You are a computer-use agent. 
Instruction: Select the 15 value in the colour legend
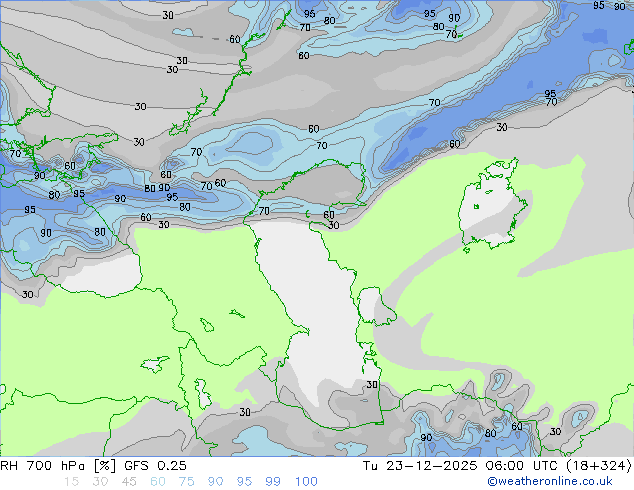point(71,482)
